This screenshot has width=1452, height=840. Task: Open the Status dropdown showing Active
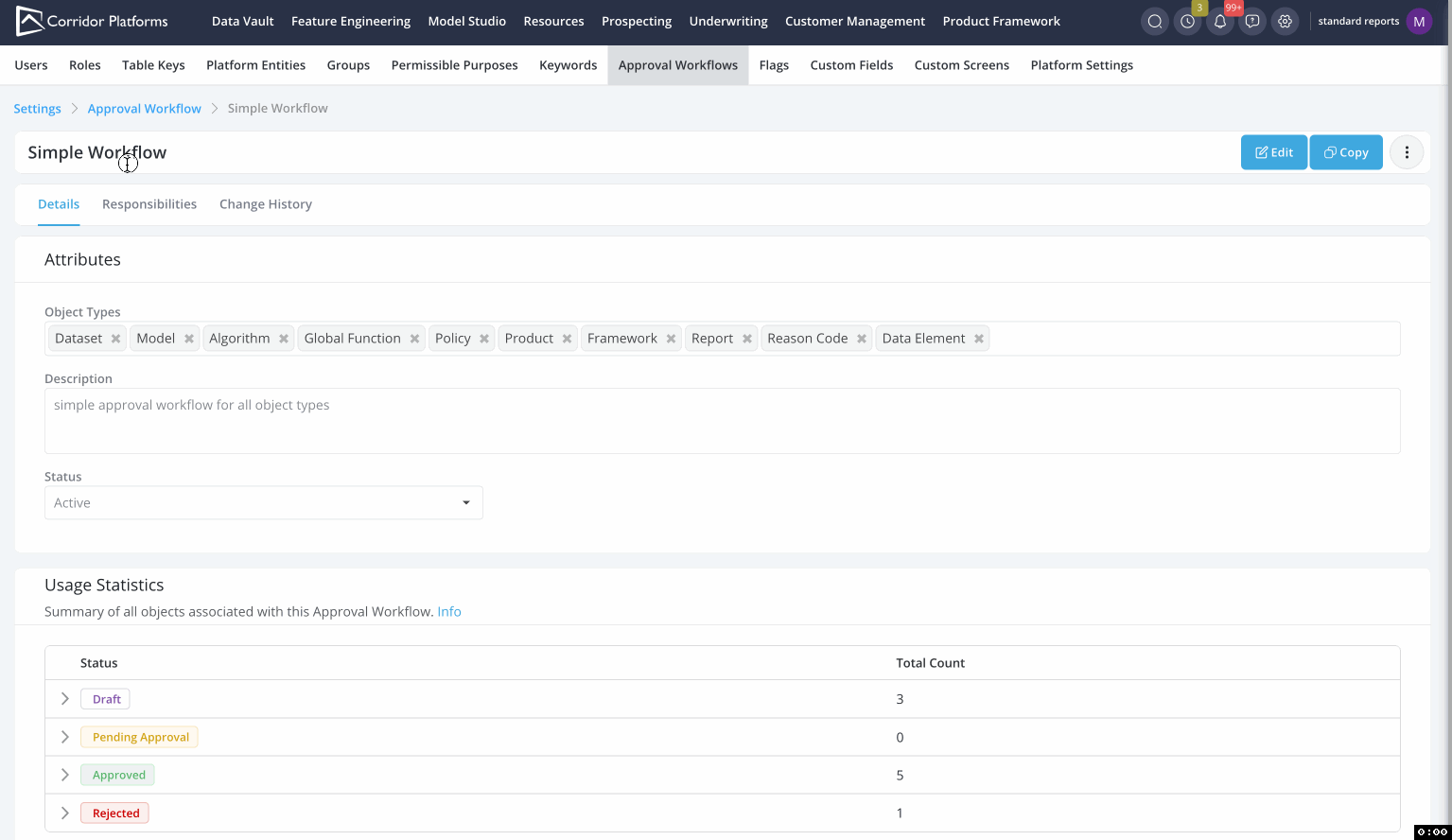(x=263, y=503)
